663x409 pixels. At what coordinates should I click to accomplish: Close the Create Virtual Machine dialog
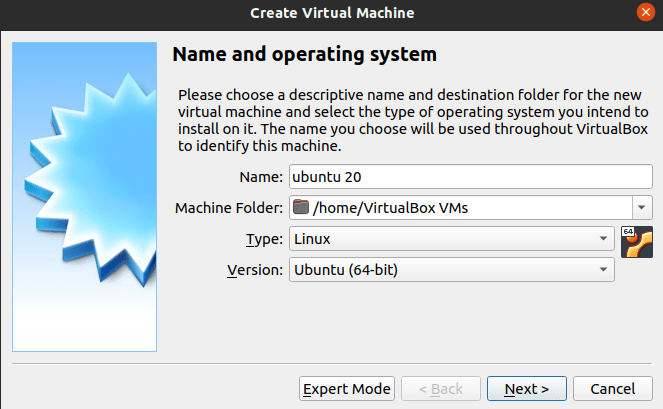pos(646,12)
